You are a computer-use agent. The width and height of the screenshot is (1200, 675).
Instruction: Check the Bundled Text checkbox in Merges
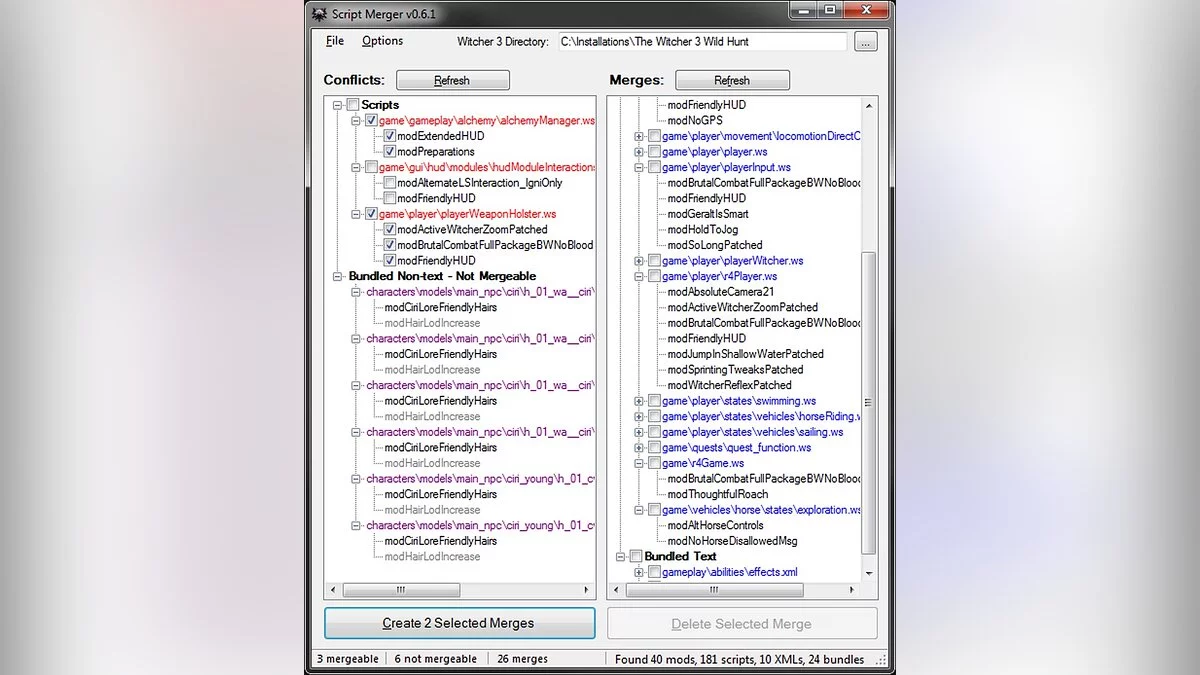coord(635,556)
